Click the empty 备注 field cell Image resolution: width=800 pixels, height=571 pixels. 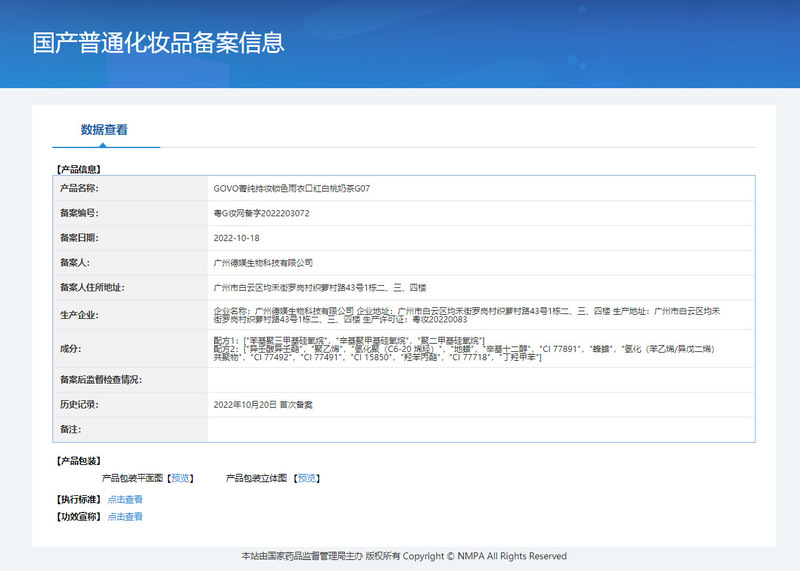[x=480, y=429]
